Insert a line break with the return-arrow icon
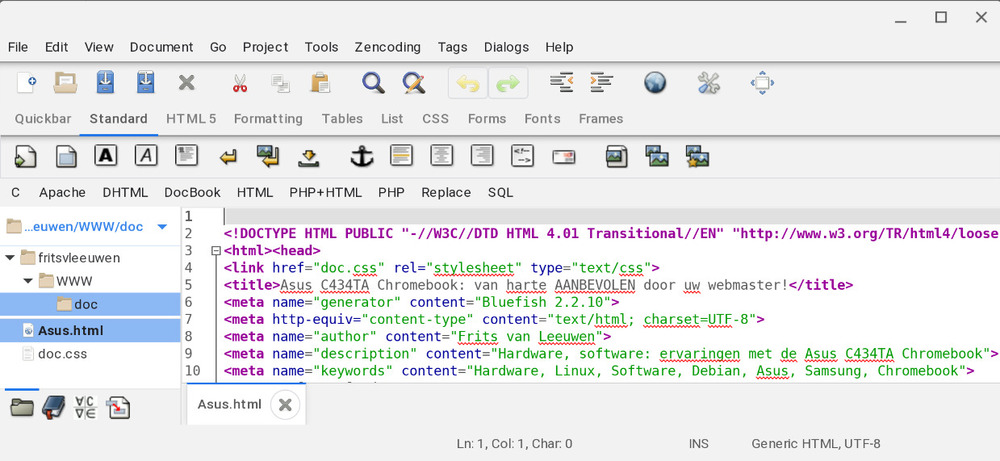The image size is (1000, 461). 228,157
